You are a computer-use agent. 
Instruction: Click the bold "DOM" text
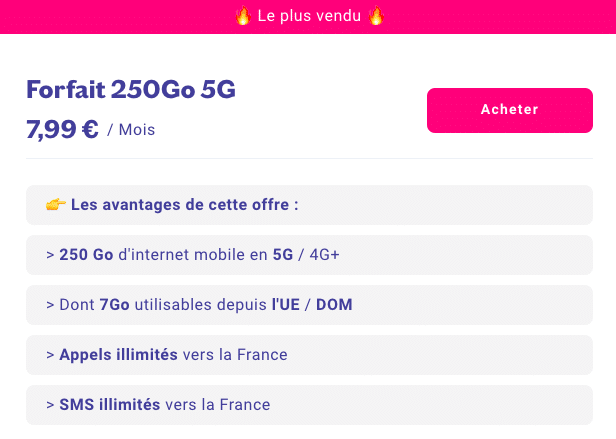click(x=334, y=304)
